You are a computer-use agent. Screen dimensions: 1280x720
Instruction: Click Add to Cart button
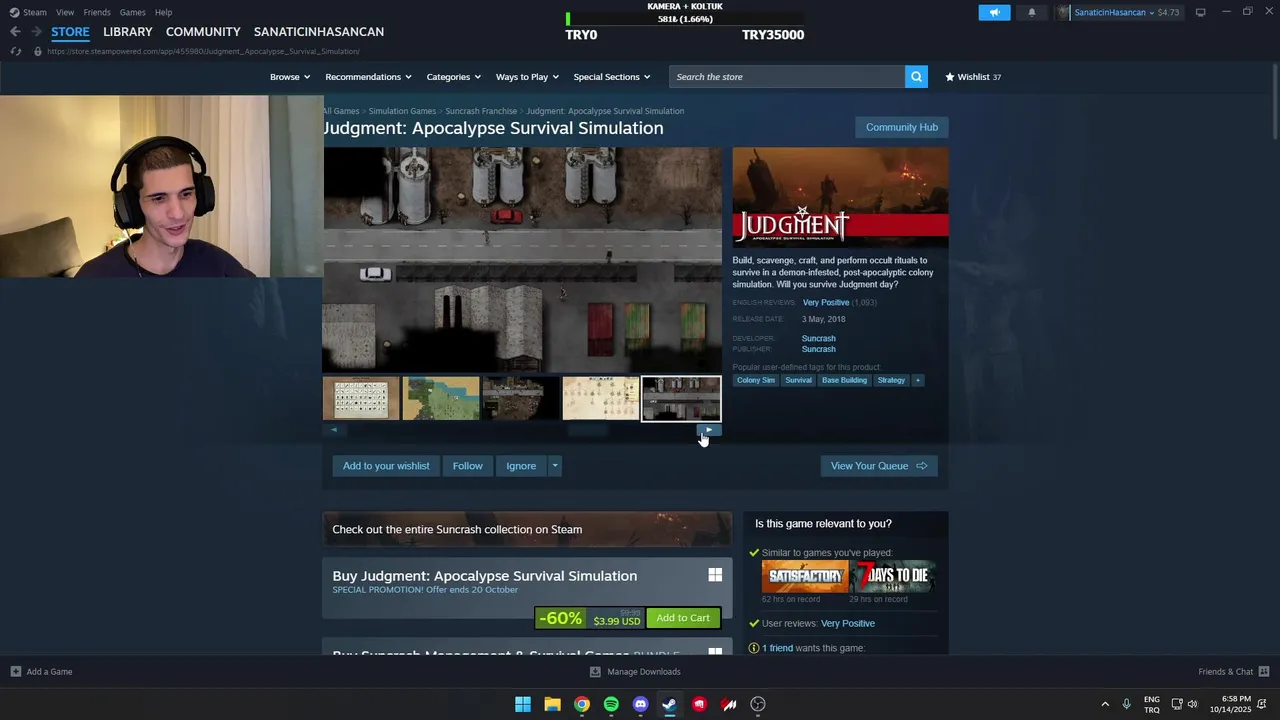point(683,618)
